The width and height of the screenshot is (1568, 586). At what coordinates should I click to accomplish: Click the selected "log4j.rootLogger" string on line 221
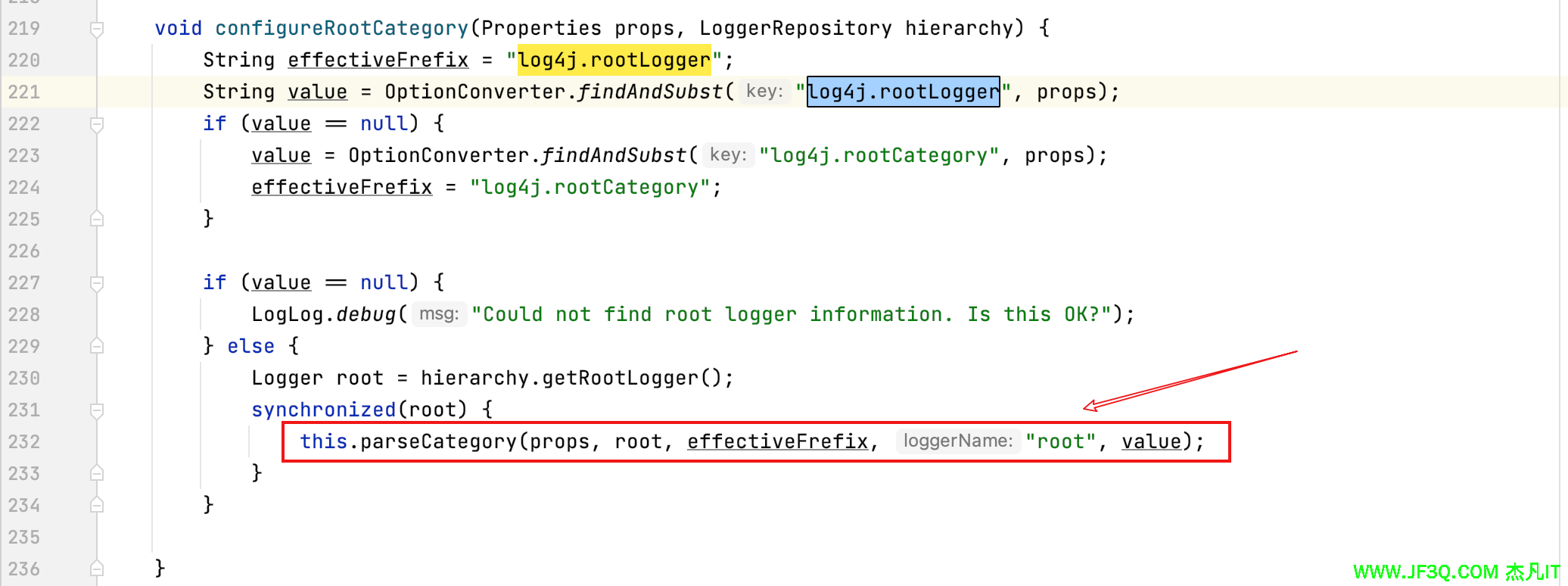pyautogui.click(x=903, y=92)
